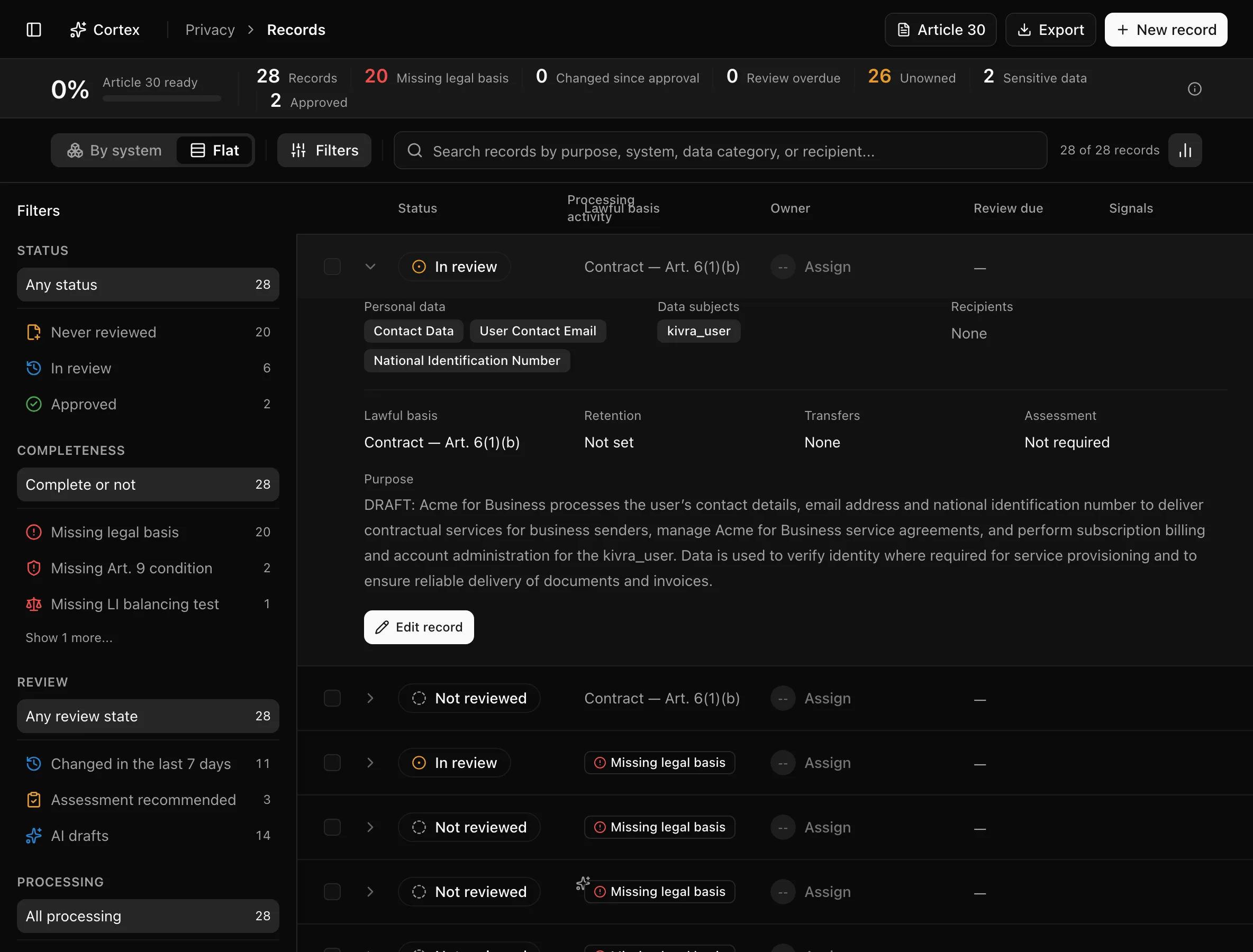1253x952 pixels.
Task: Click the Status column header
Action: point(417,208)
